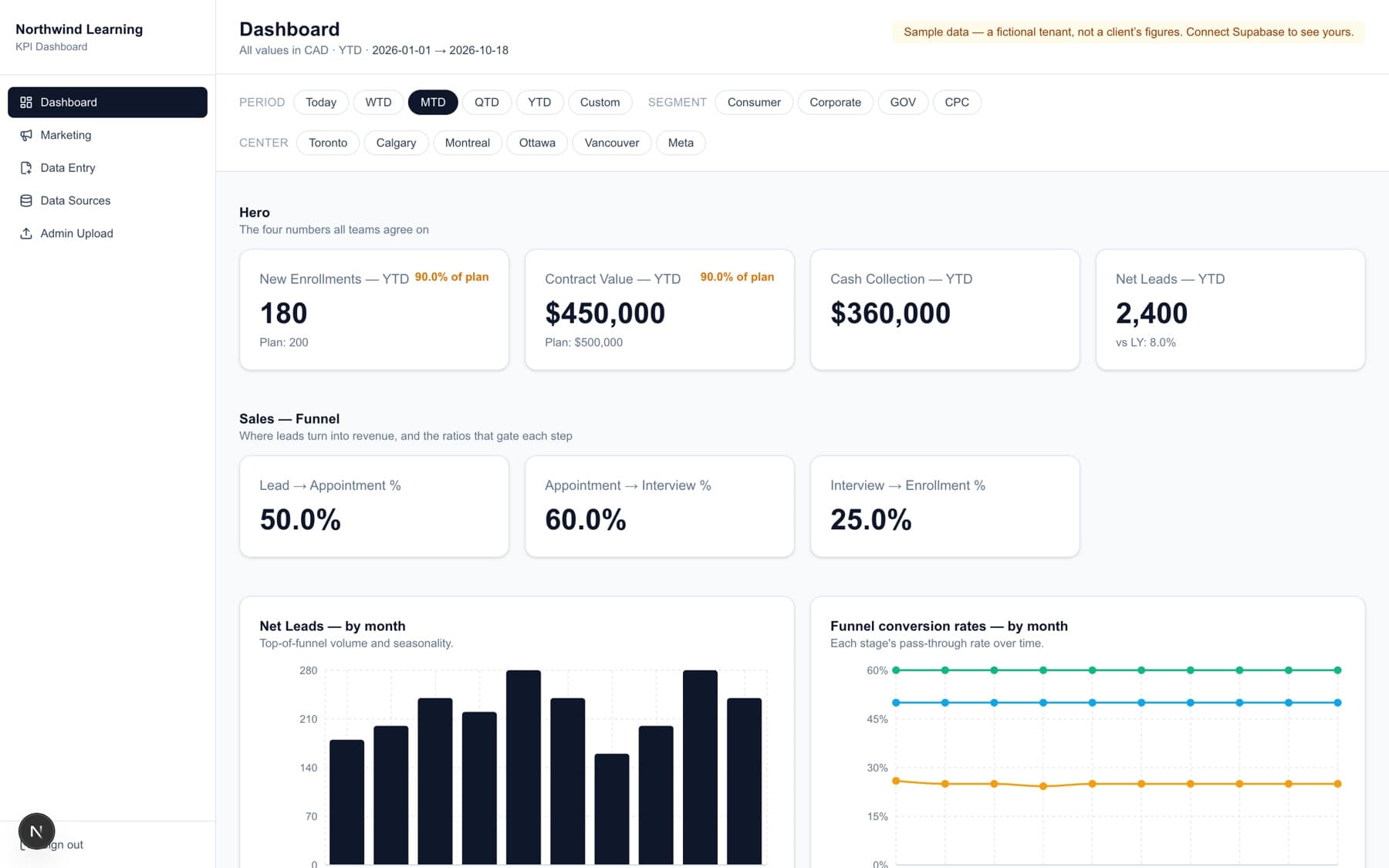
Task: Select the Montreal center chip
Action: point(468,143)
